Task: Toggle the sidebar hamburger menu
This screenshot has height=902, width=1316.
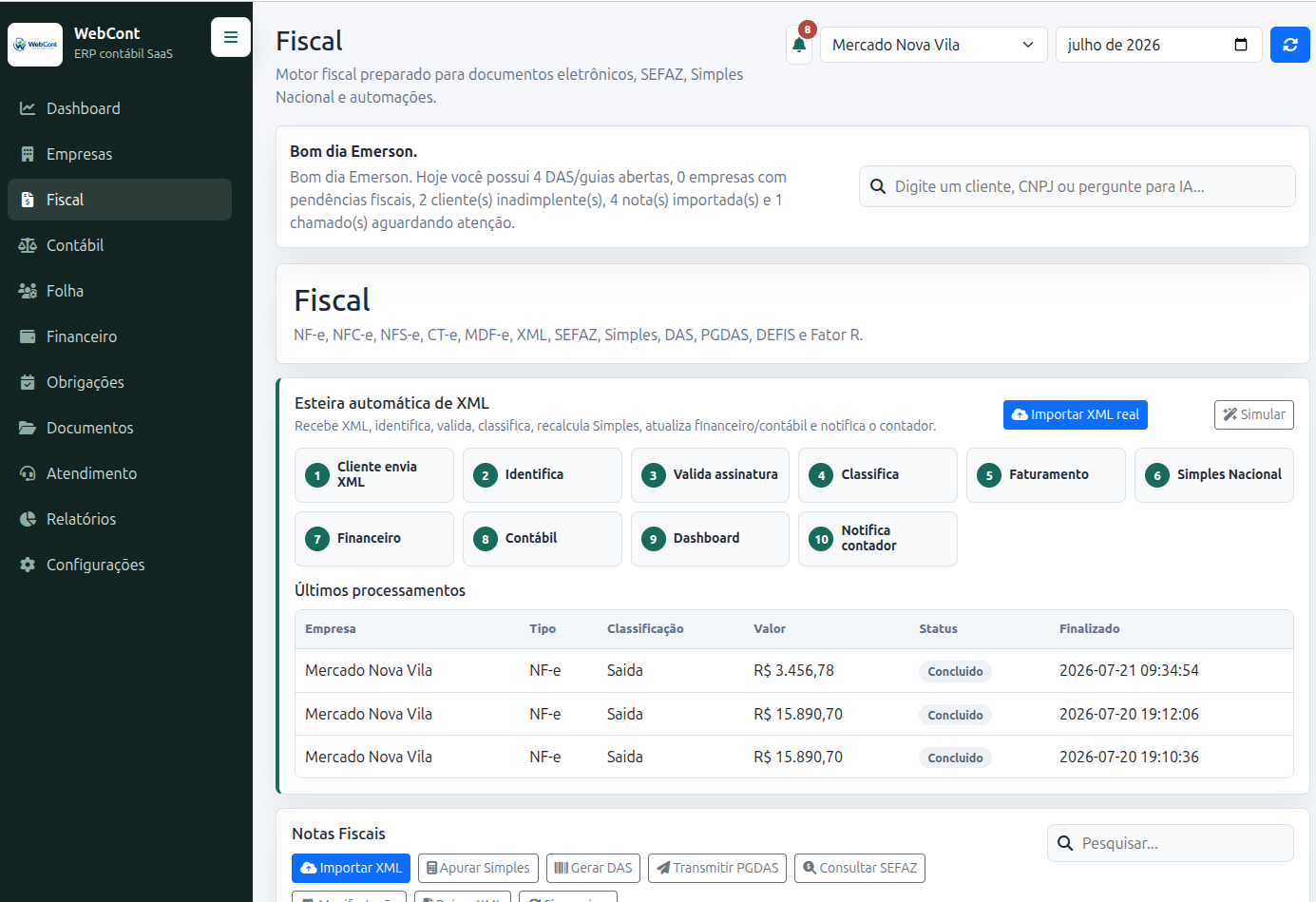Action: point(231,37)
